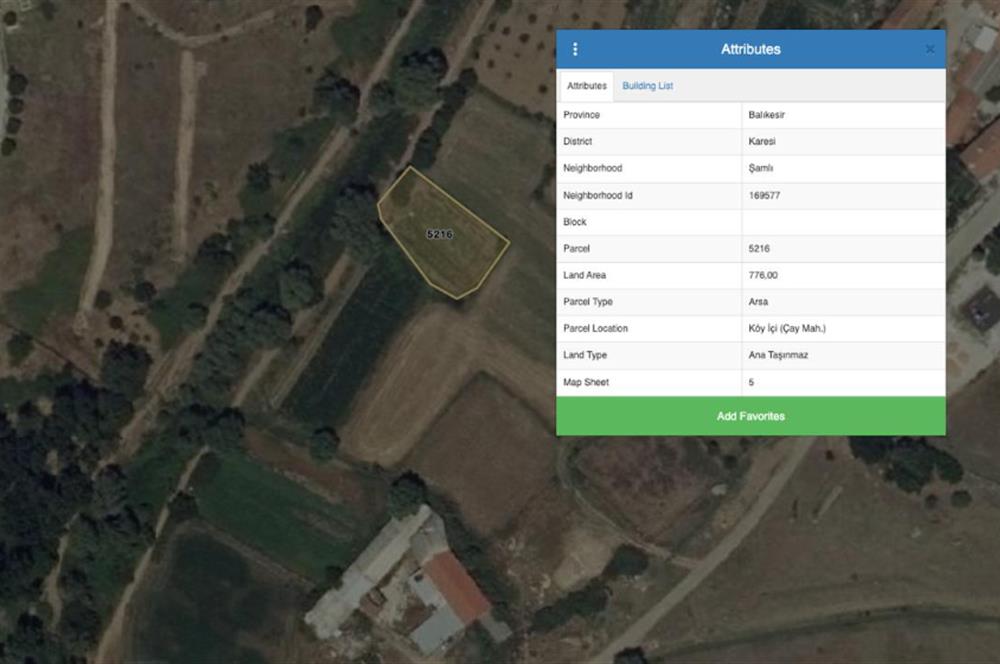
Task: Click the Land Type value Ana Taşınmaz
Action: click(778, 355)
